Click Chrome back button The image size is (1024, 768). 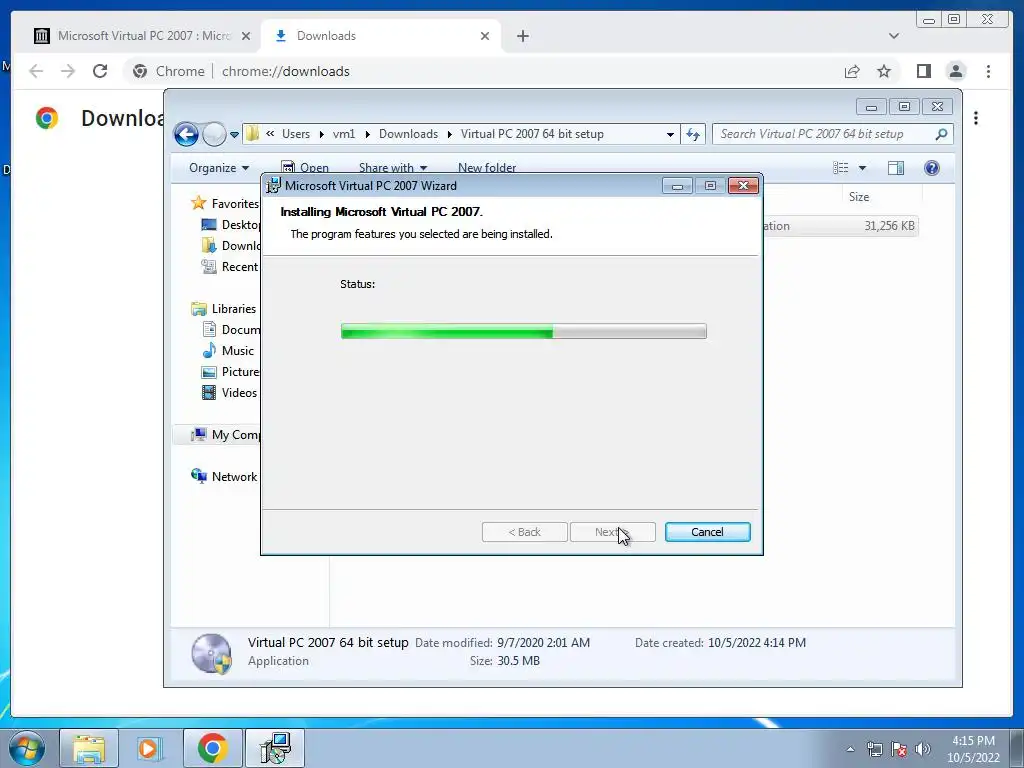pos(36,71)
